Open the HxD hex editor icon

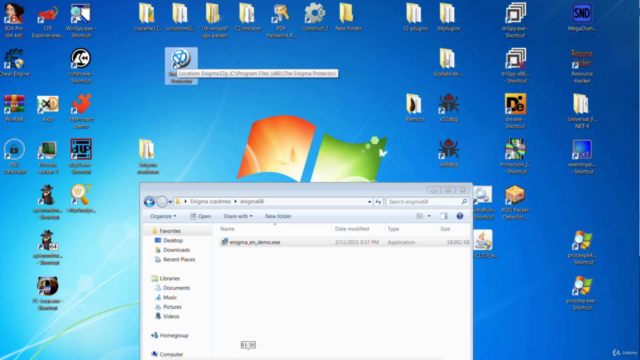[x=47, y=108]
